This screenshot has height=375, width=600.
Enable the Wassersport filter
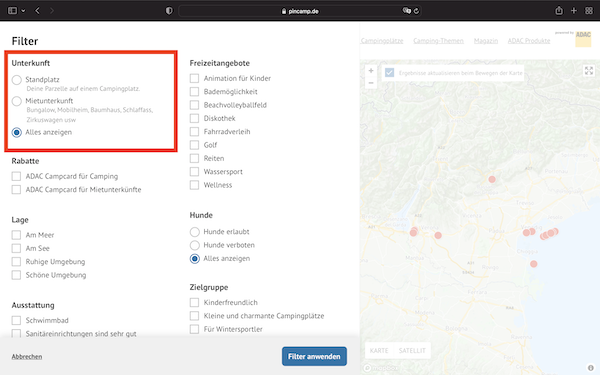pyautogui.click(x=194, y=172)
